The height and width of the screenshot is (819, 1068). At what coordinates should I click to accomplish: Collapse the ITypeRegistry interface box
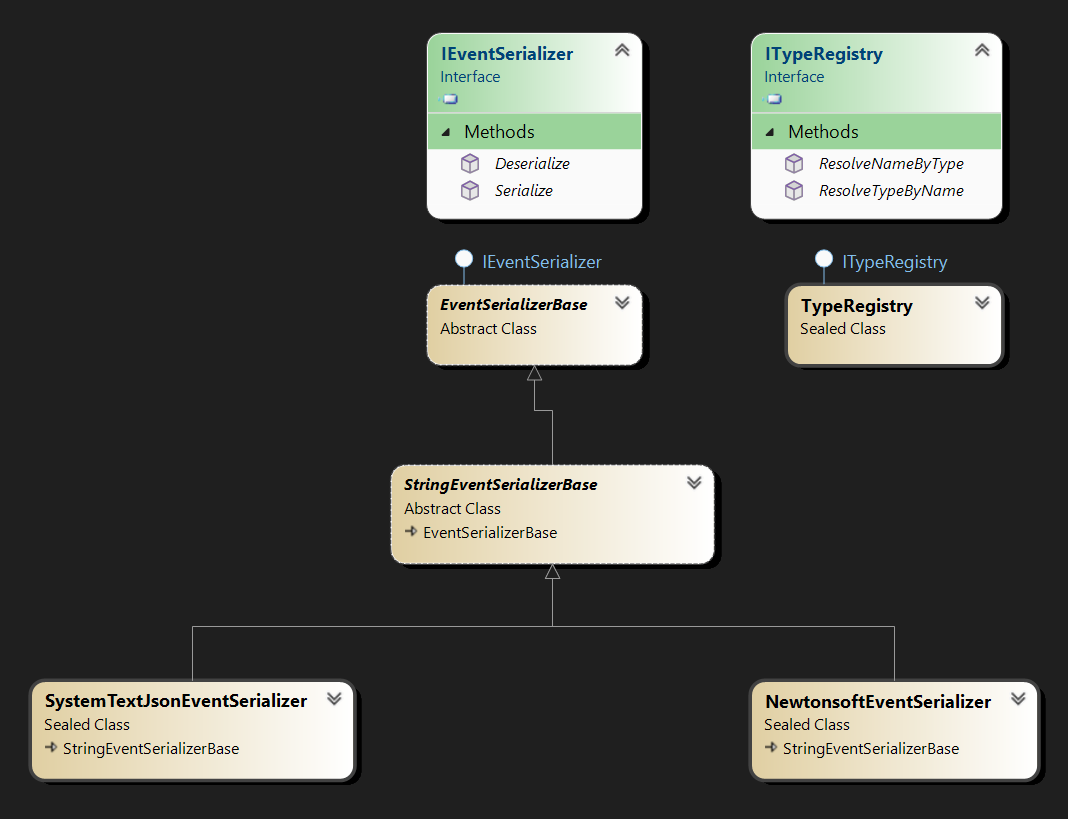[x=981, y=50]
